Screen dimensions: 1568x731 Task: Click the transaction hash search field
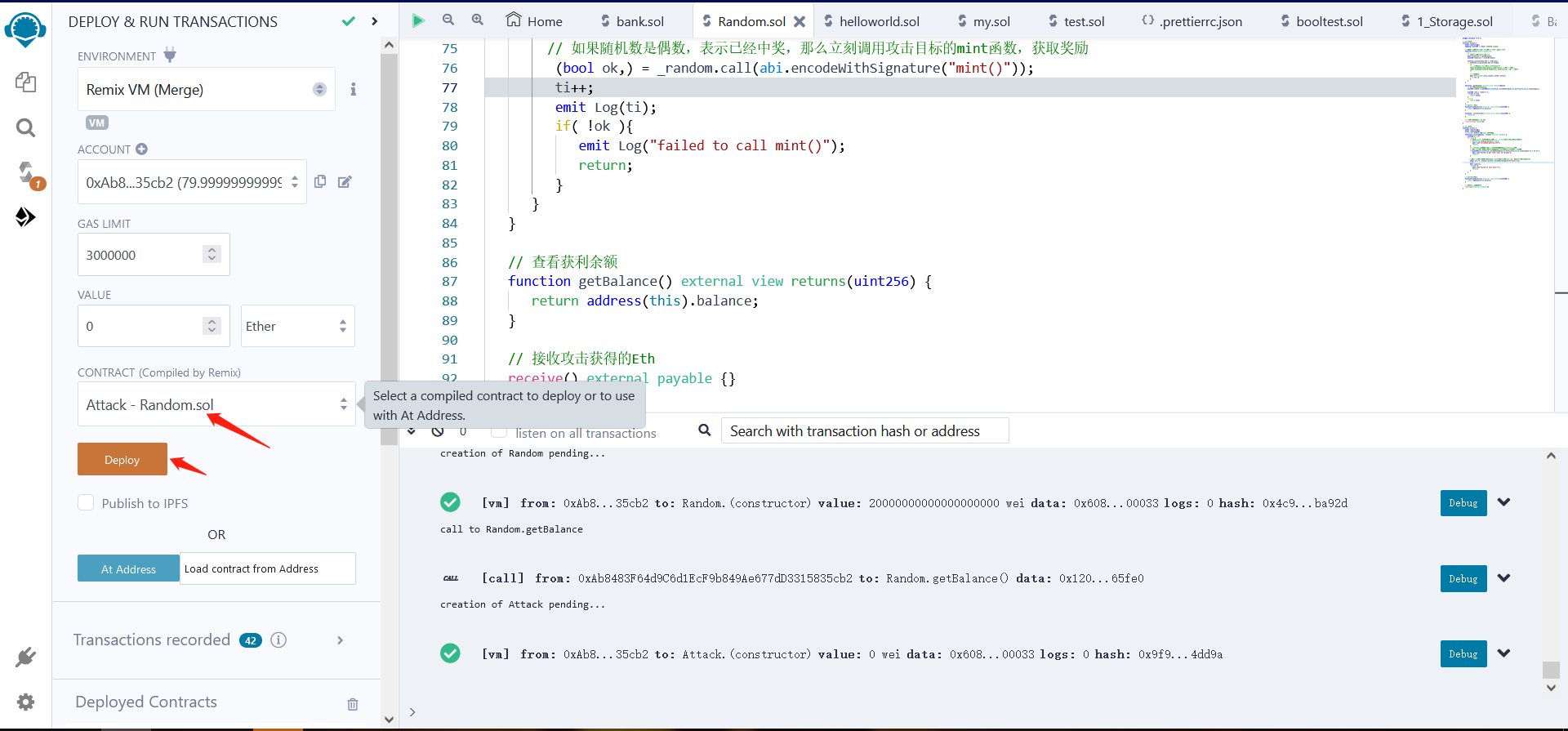pos(865,430)
